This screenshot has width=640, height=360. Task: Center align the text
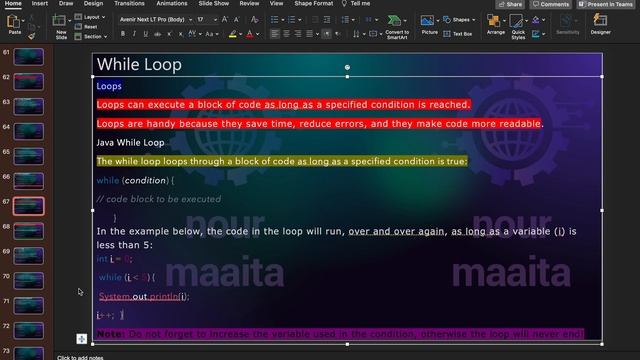[287, 34]
